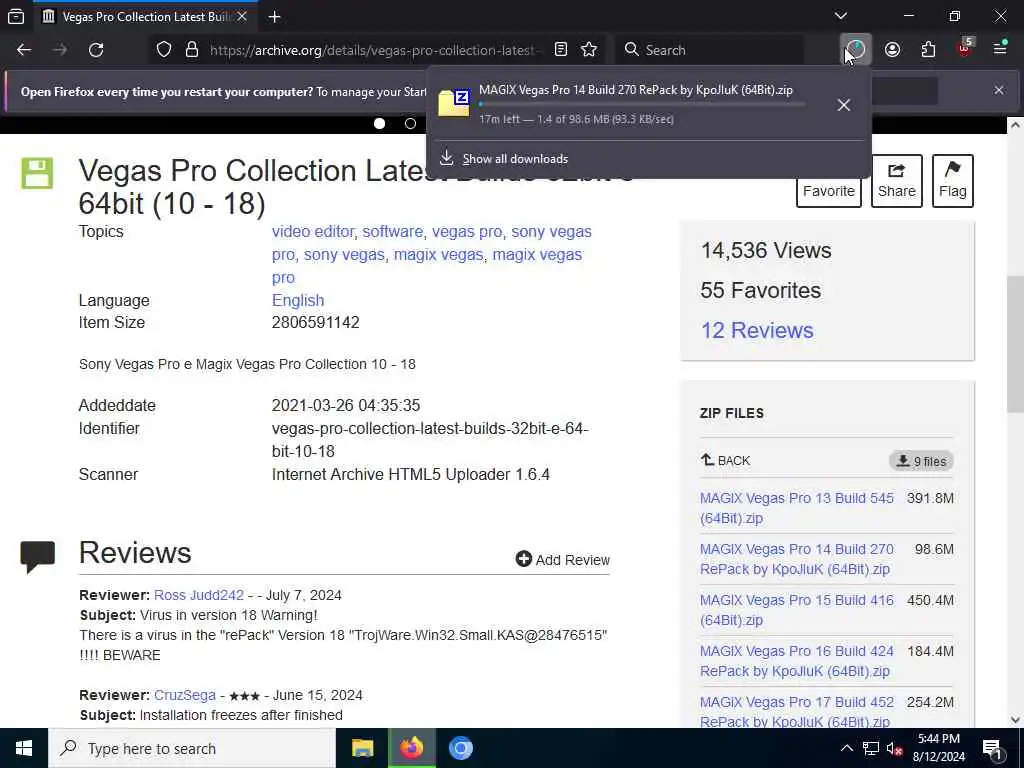Click the Search box in toolbar
The image size is (1024, 768).
tap(709, 50)
